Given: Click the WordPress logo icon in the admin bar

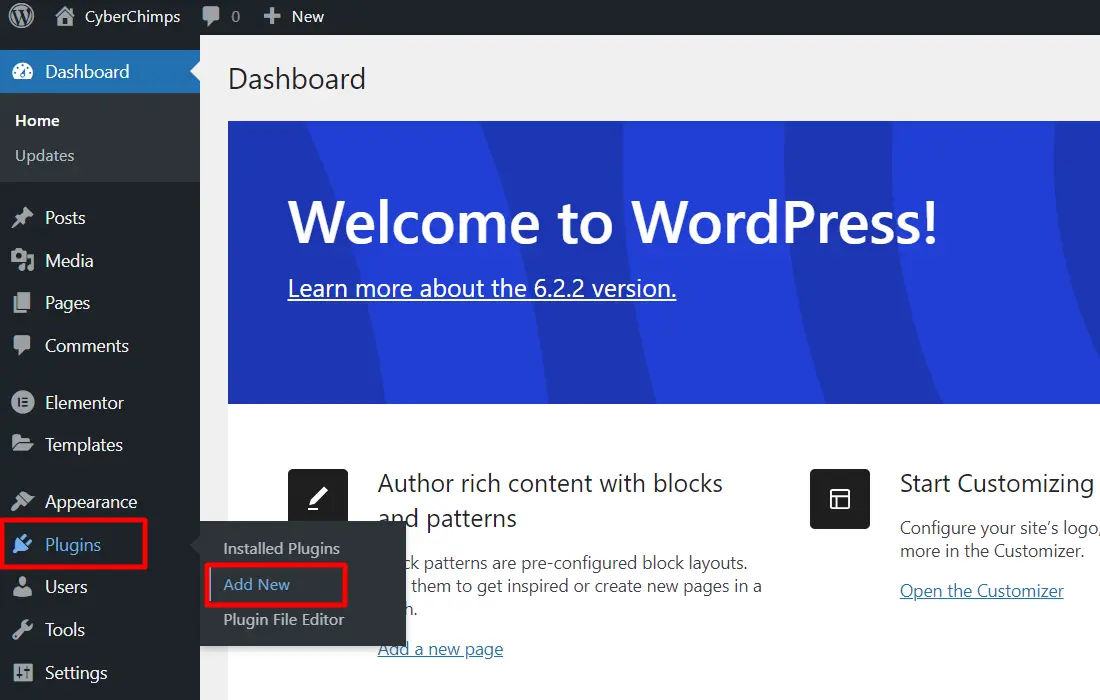Looking at the screenshot, I should coord(21,16).
